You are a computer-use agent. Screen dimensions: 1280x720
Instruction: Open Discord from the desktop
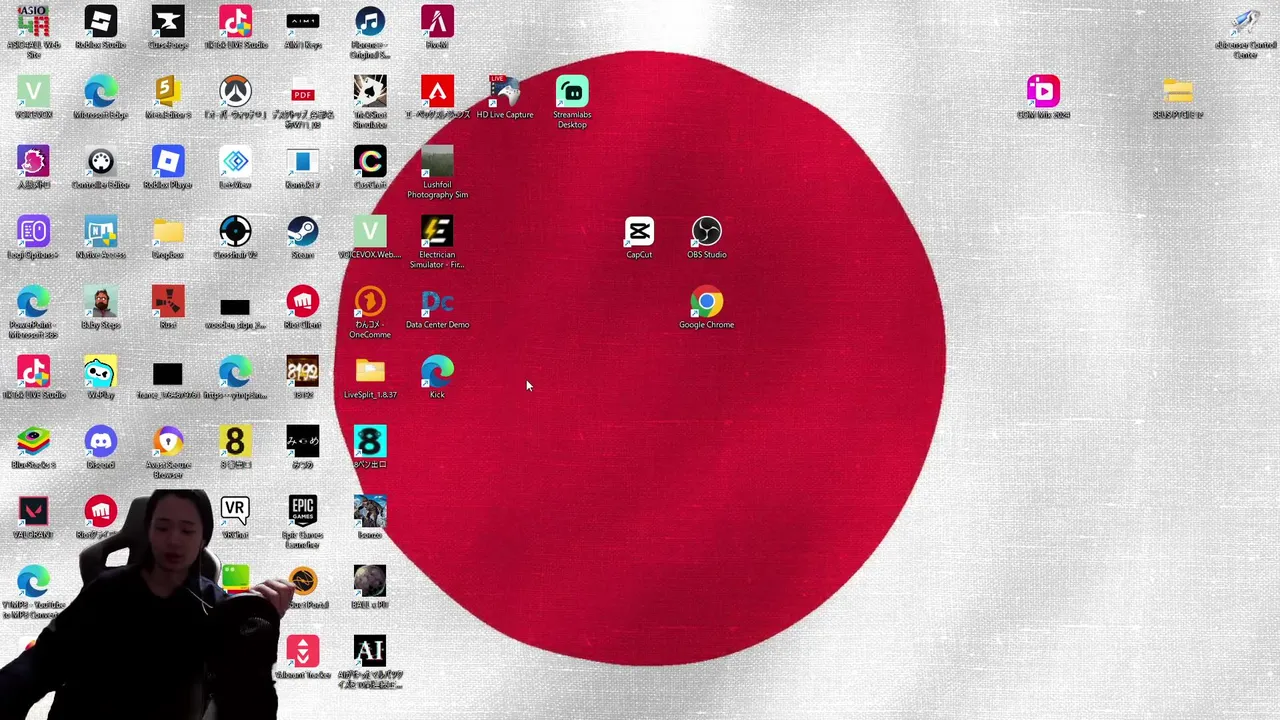100,442
